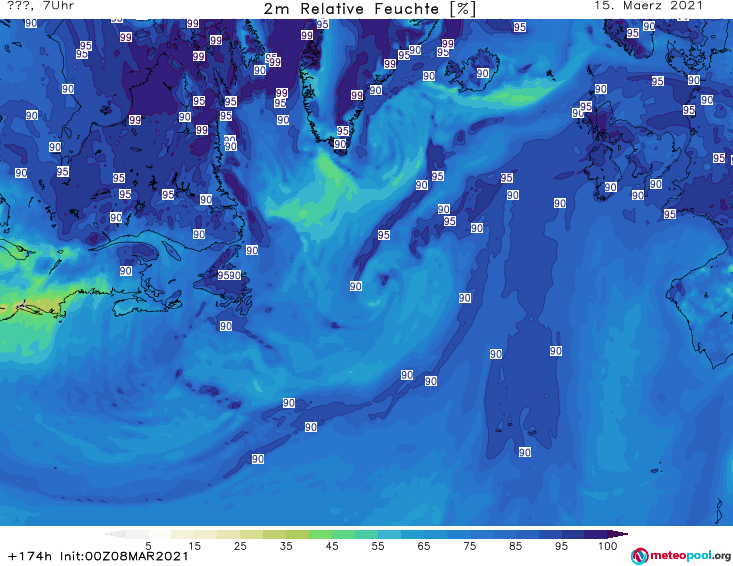
Task: Click the bright green colorbar swatch above 45
Action: coord(320,534)
